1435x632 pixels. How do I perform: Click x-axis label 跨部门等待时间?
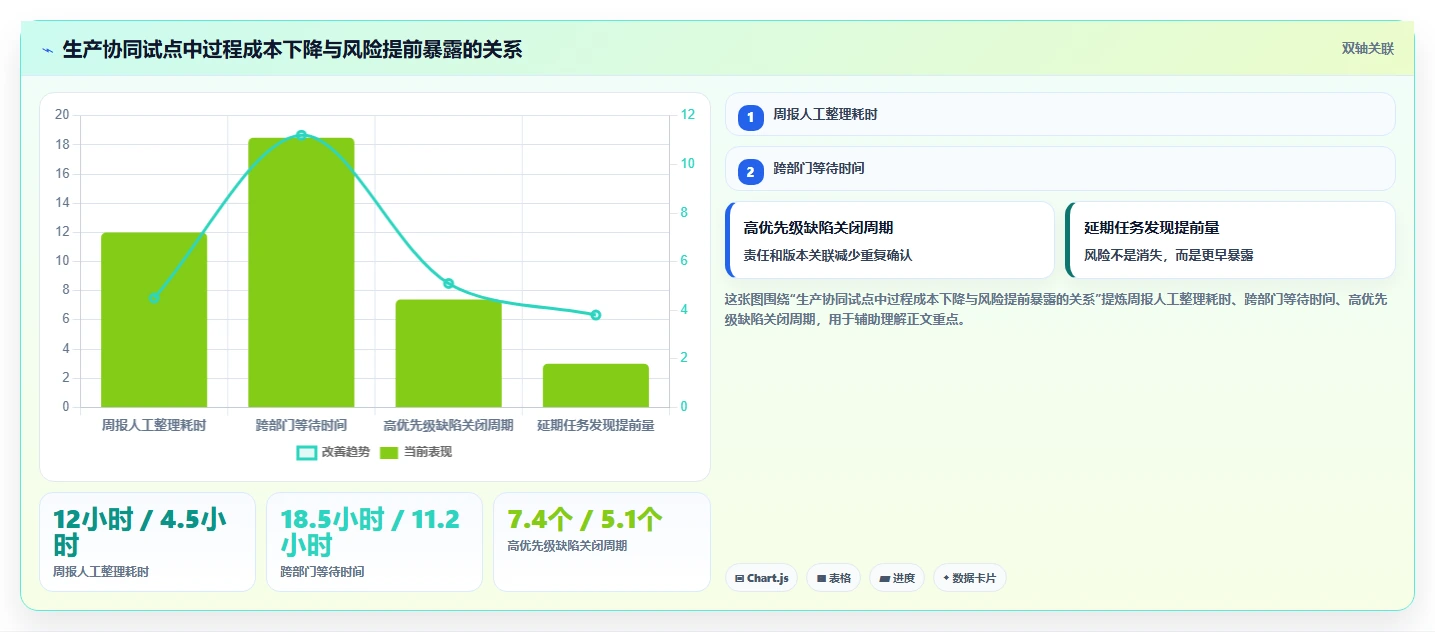click(301, 425)
